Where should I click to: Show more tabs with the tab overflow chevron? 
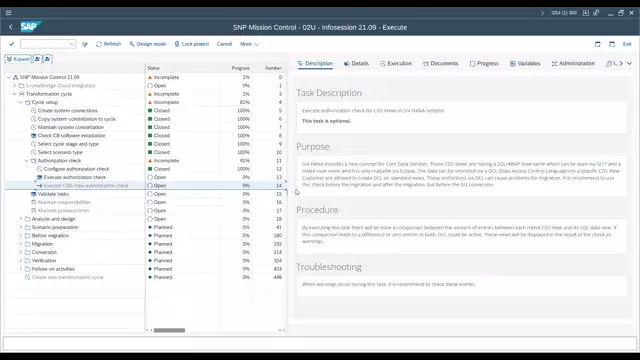[621, 64]
